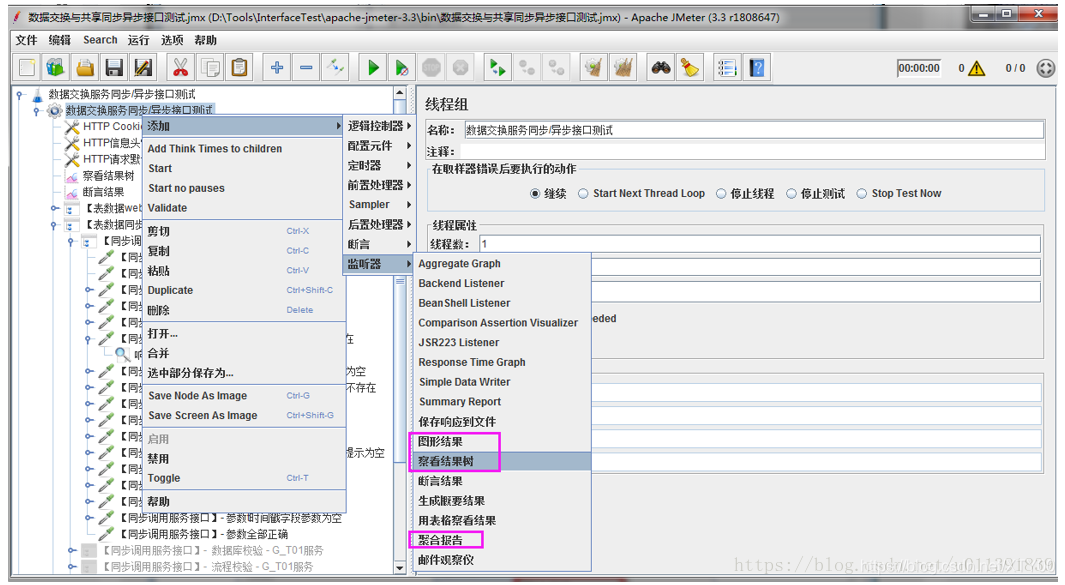Image resolution: width=1065 pixels, height=585 pixels.
Task: Click the yellow warning triangle icon
Action: 977,68
